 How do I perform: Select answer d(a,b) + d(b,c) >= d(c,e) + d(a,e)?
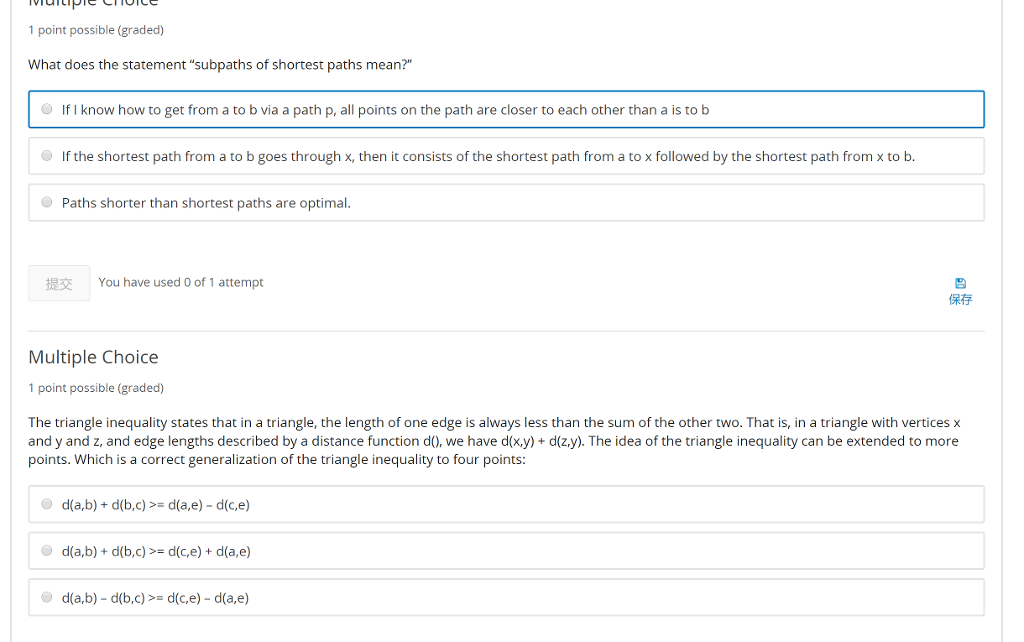coord(46,550)
